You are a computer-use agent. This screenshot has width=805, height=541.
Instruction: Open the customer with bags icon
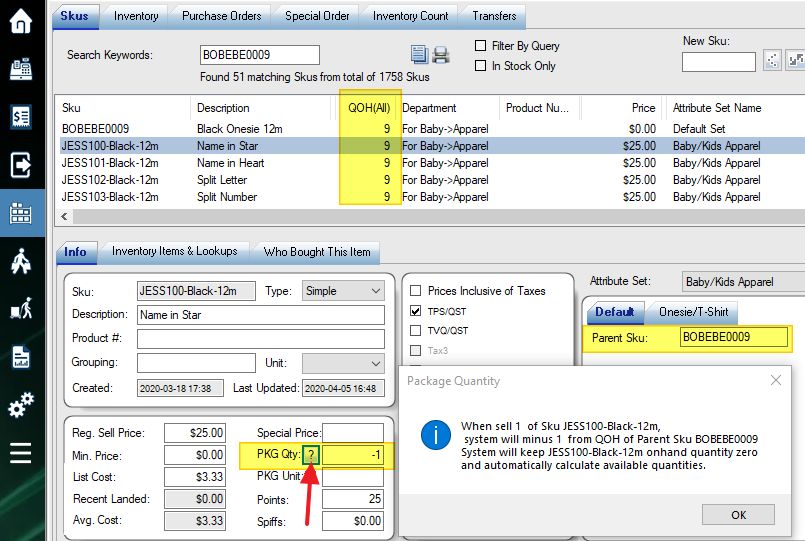[x=21, y=261]
